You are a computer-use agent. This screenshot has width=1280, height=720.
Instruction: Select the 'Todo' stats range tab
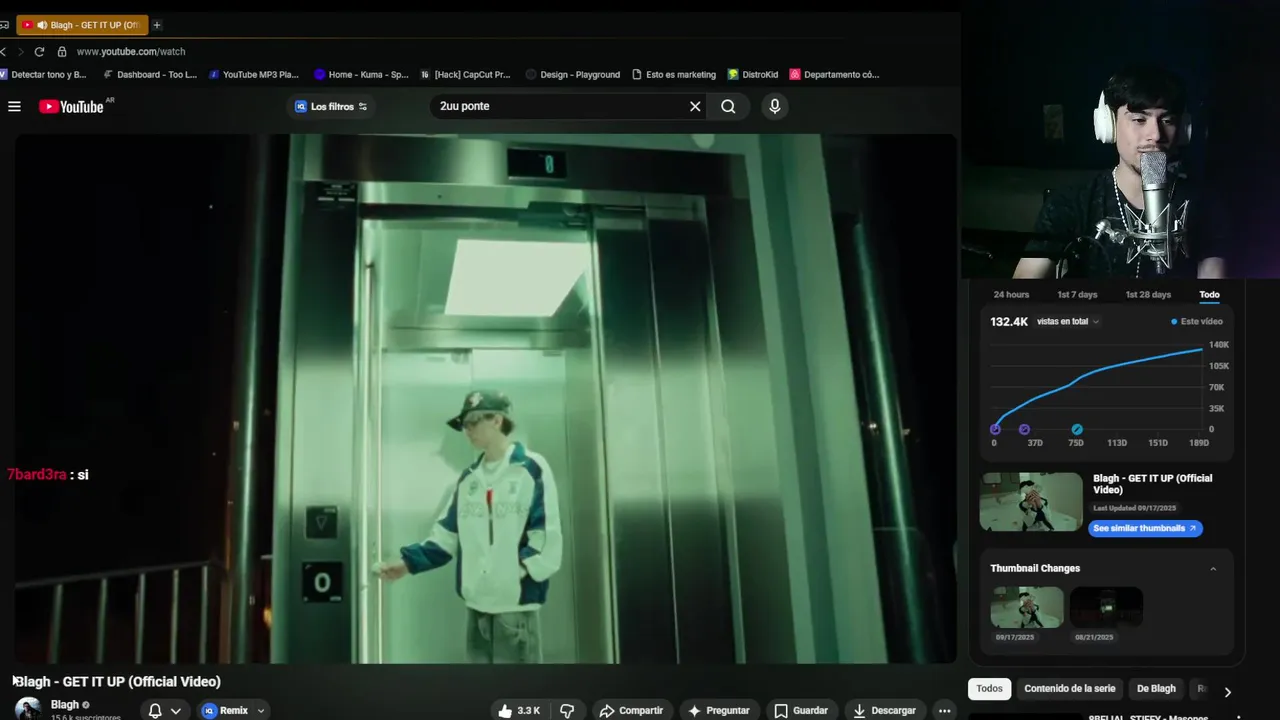1209,295
